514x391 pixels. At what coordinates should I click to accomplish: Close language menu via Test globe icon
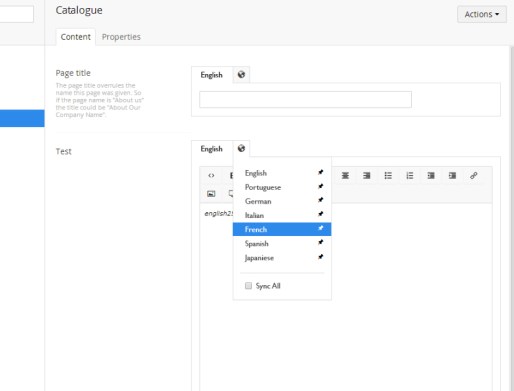(x=241, y=148)
